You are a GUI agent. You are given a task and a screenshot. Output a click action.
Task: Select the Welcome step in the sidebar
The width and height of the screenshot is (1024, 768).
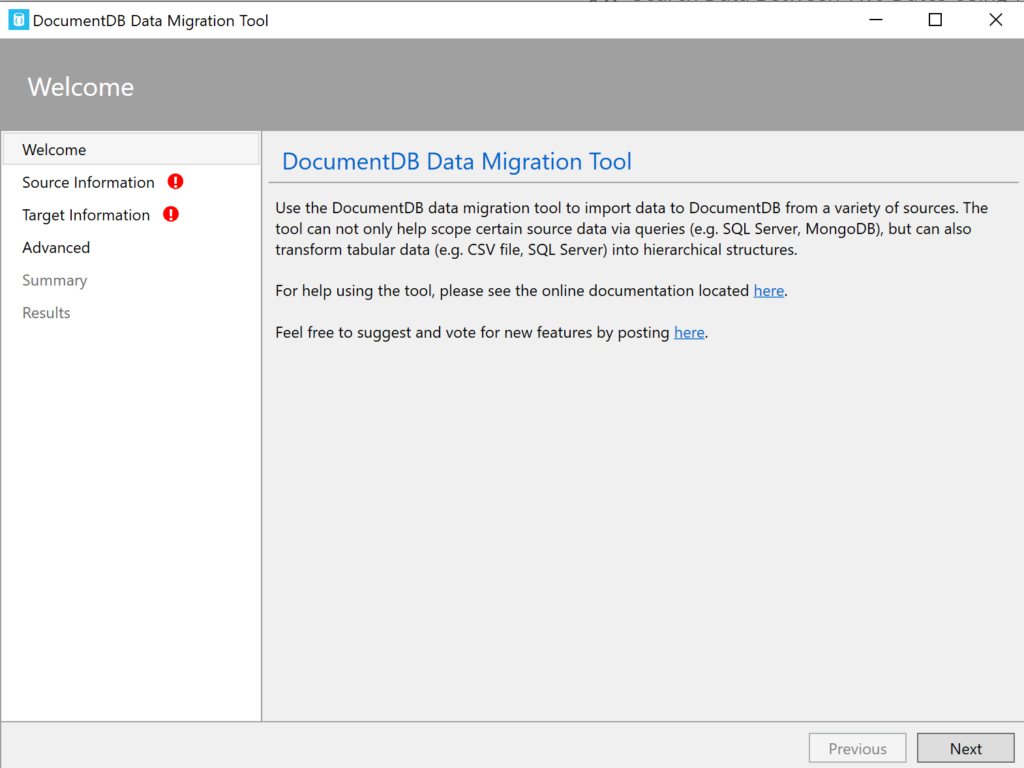pos(54,149)
